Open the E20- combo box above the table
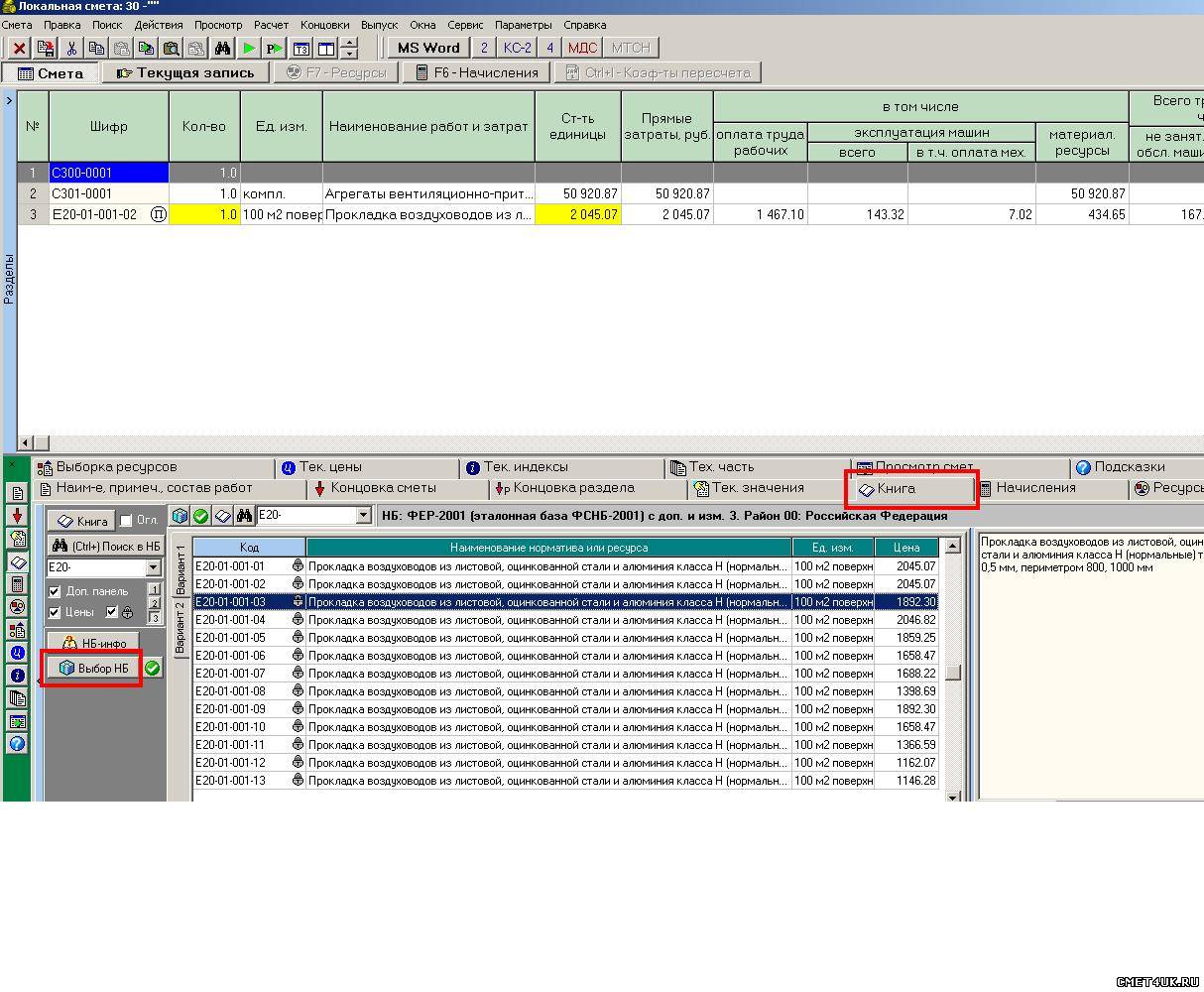The image size is (1204, 992). 363,516
